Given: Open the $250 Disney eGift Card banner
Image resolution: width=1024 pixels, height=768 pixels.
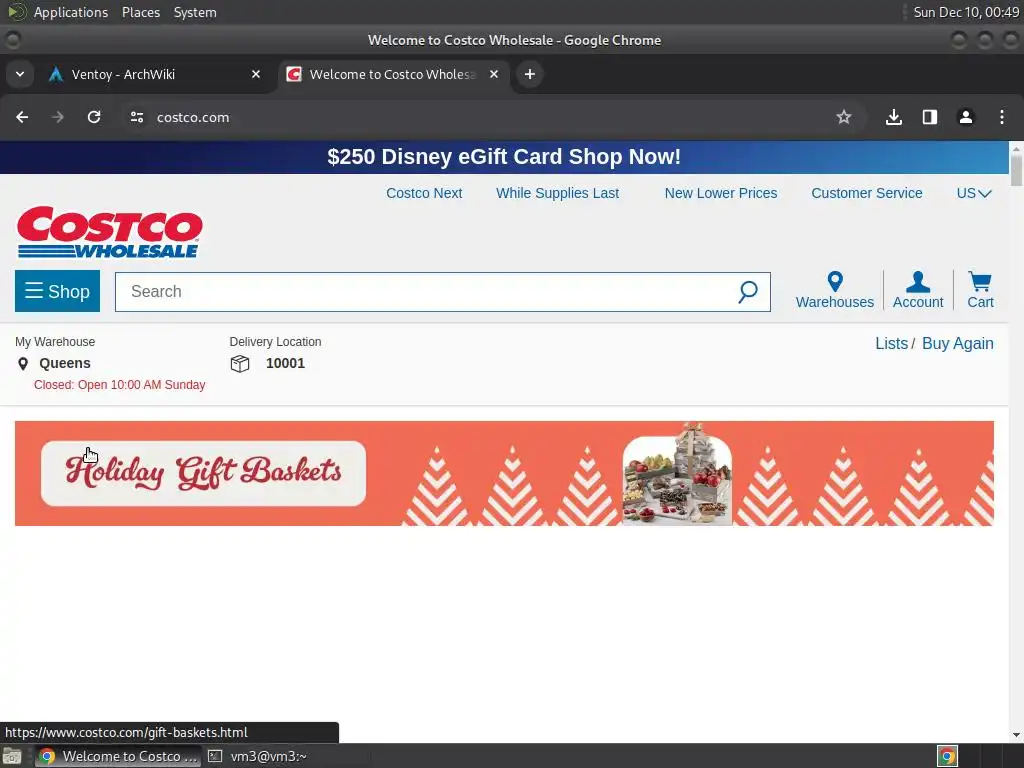Looking at the screenshot, I should [504, 157].
